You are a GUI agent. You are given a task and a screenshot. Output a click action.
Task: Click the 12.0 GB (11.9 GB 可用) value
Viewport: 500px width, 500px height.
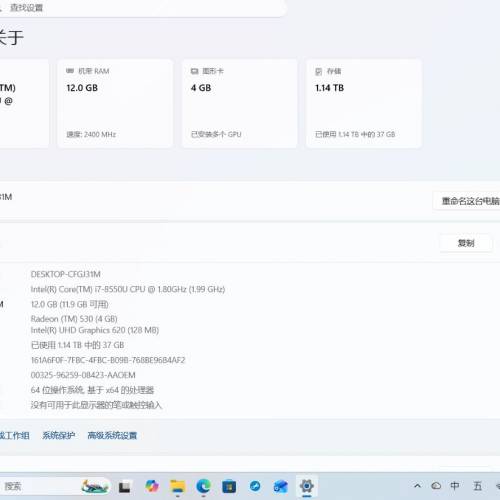click(69, 304)
